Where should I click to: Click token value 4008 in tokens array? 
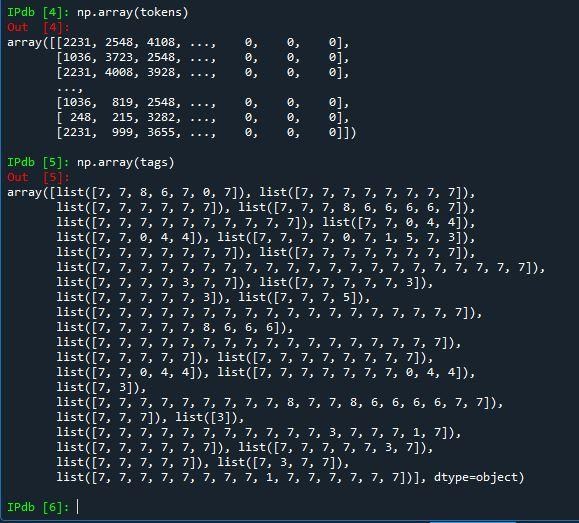click(x=119, y=72)
